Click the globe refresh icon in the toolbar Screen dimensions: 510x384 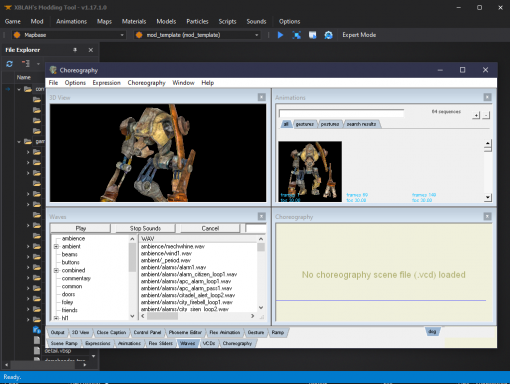[328, 35]
